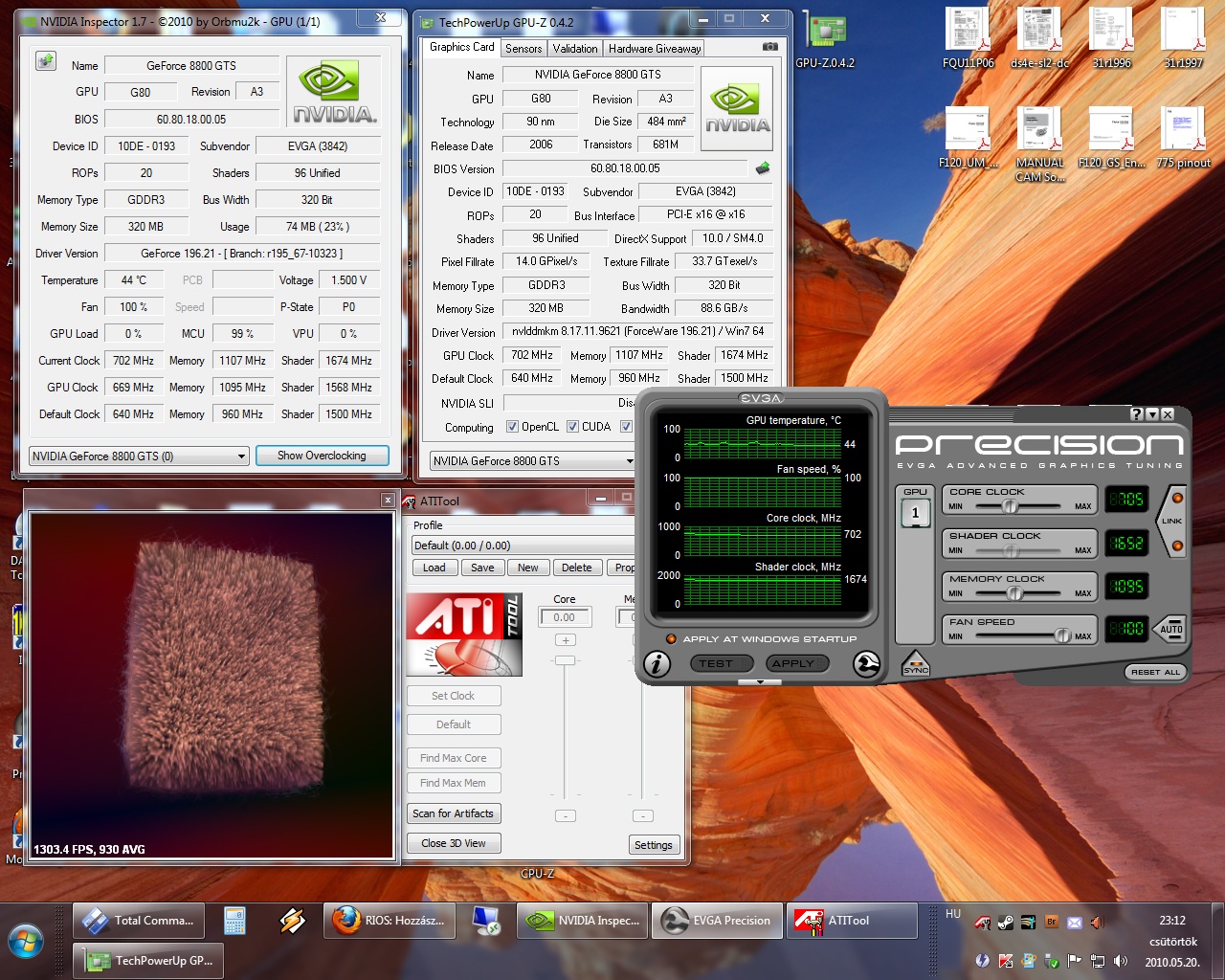Click the Memory Clock slider handle
The width and height of the screenshot is (1225, 980).
click(1015, 593)
